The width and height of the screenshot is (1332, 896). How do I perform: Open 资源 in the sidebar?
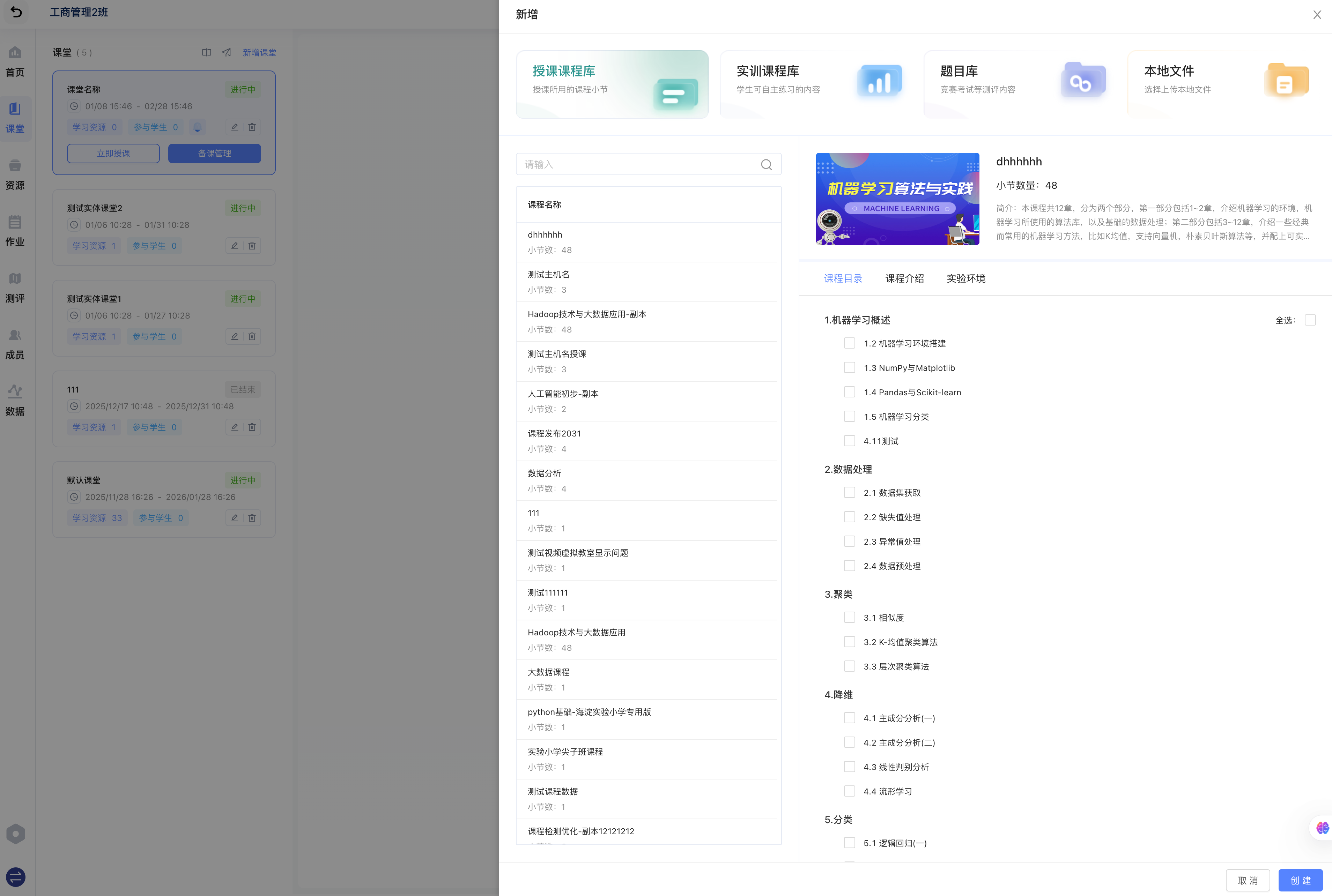click(15, 175)
